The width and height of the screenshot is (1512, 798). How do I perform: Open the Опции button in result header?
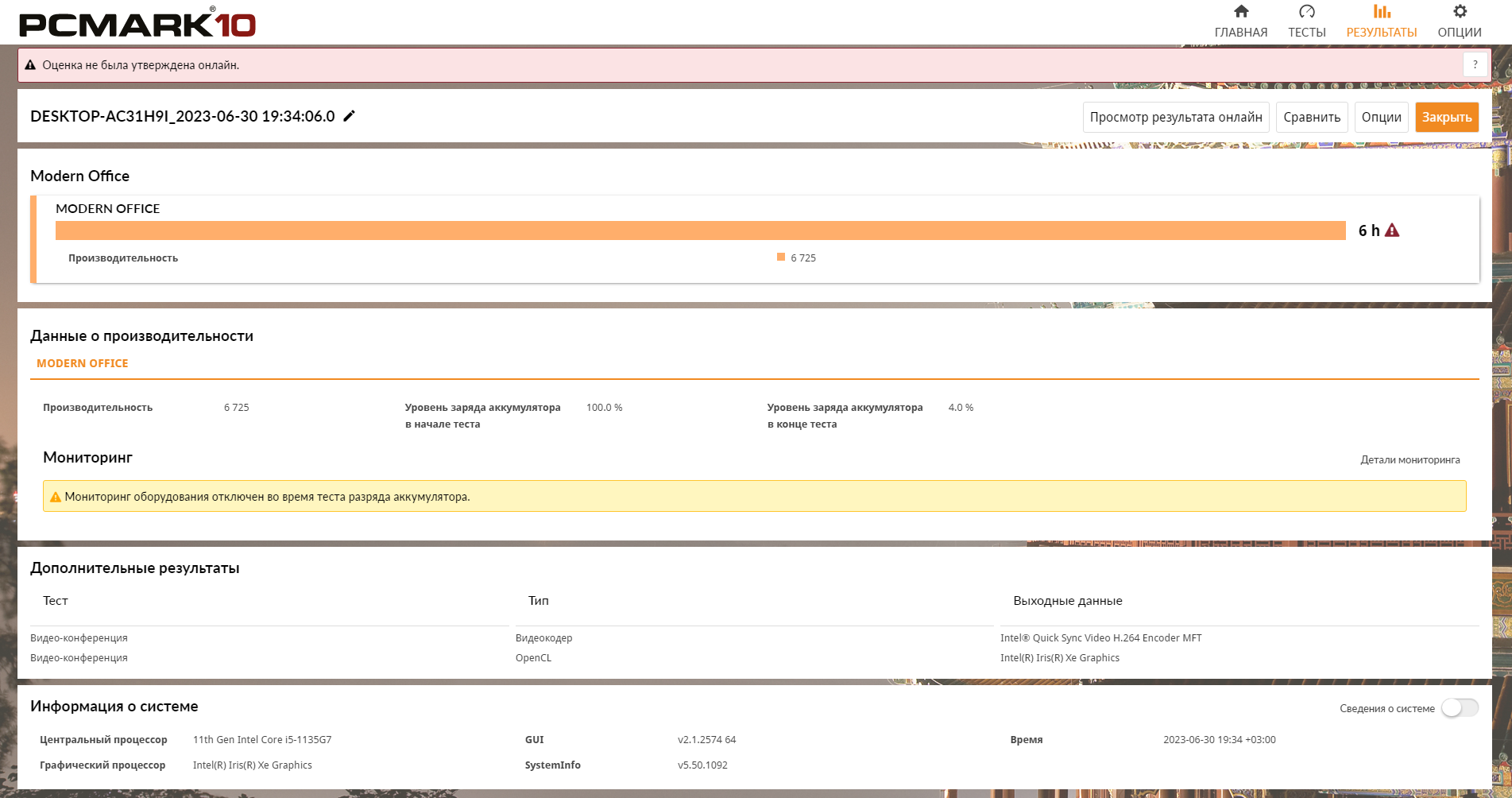tap(1381, 117)
